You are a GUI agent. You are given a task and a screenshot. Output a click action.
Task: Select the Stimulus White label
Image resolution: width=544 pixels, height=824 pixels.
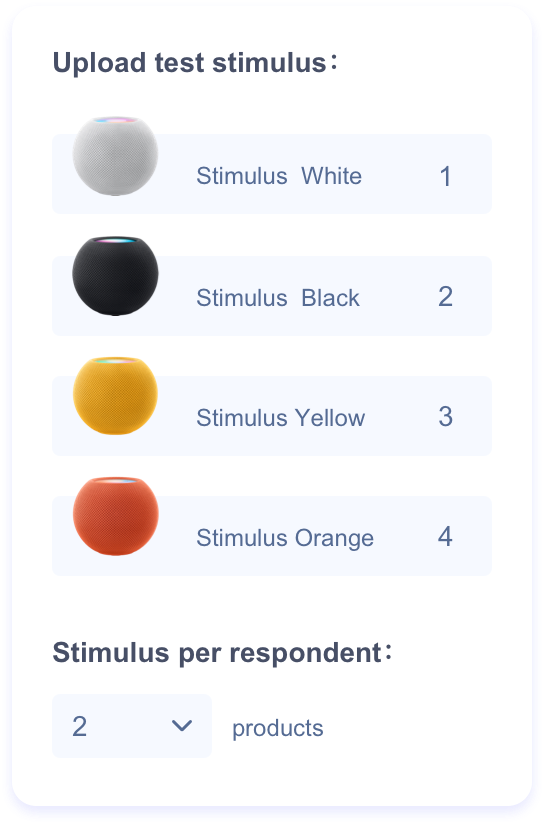click(x=279, y=176)
